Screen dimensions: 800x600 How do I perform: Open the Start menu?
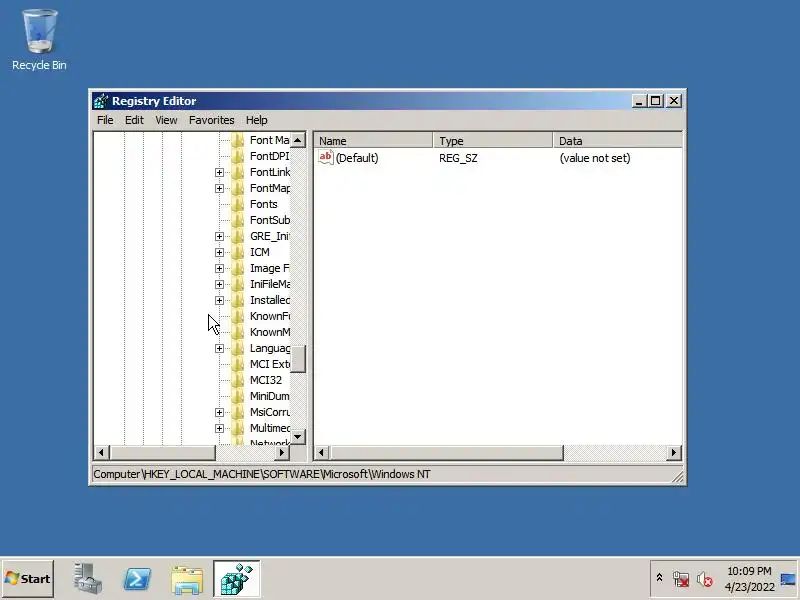click(28, 579)
